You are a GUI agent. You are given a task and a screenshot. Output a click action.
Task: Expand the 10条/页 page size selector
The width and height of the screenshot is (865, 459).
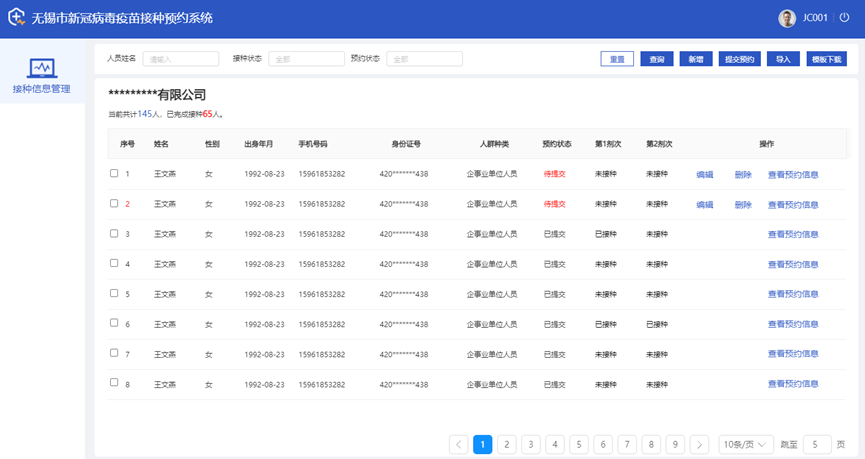(x=746, y=444)
